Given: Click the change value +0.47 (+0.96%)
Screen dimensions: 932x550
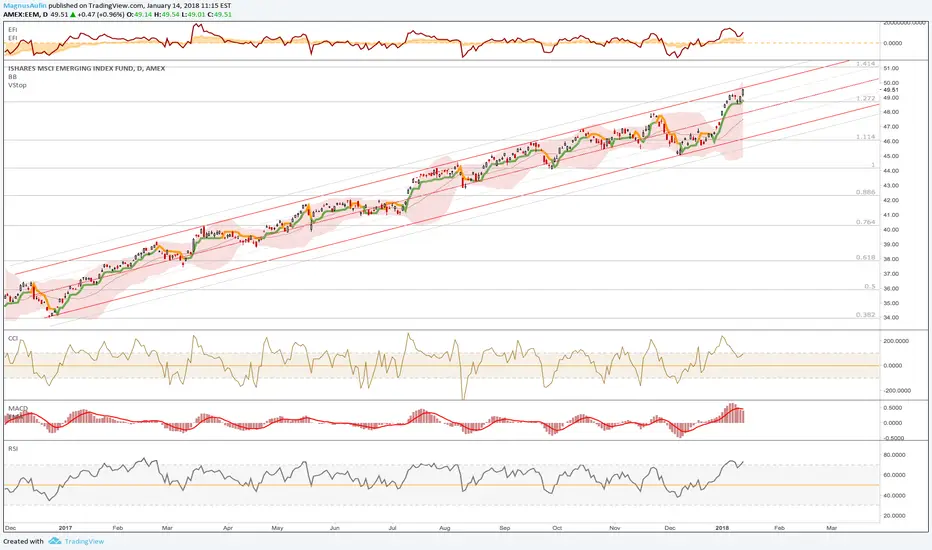Looking at the screenshot, I should pos(101,14).
